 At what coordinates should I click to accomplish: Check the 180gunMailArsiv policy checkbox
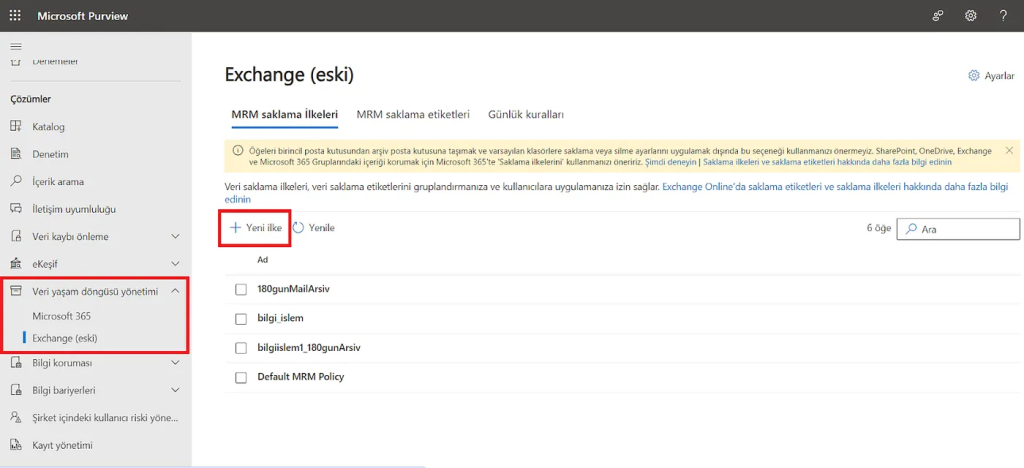click(x=240, y=289)
